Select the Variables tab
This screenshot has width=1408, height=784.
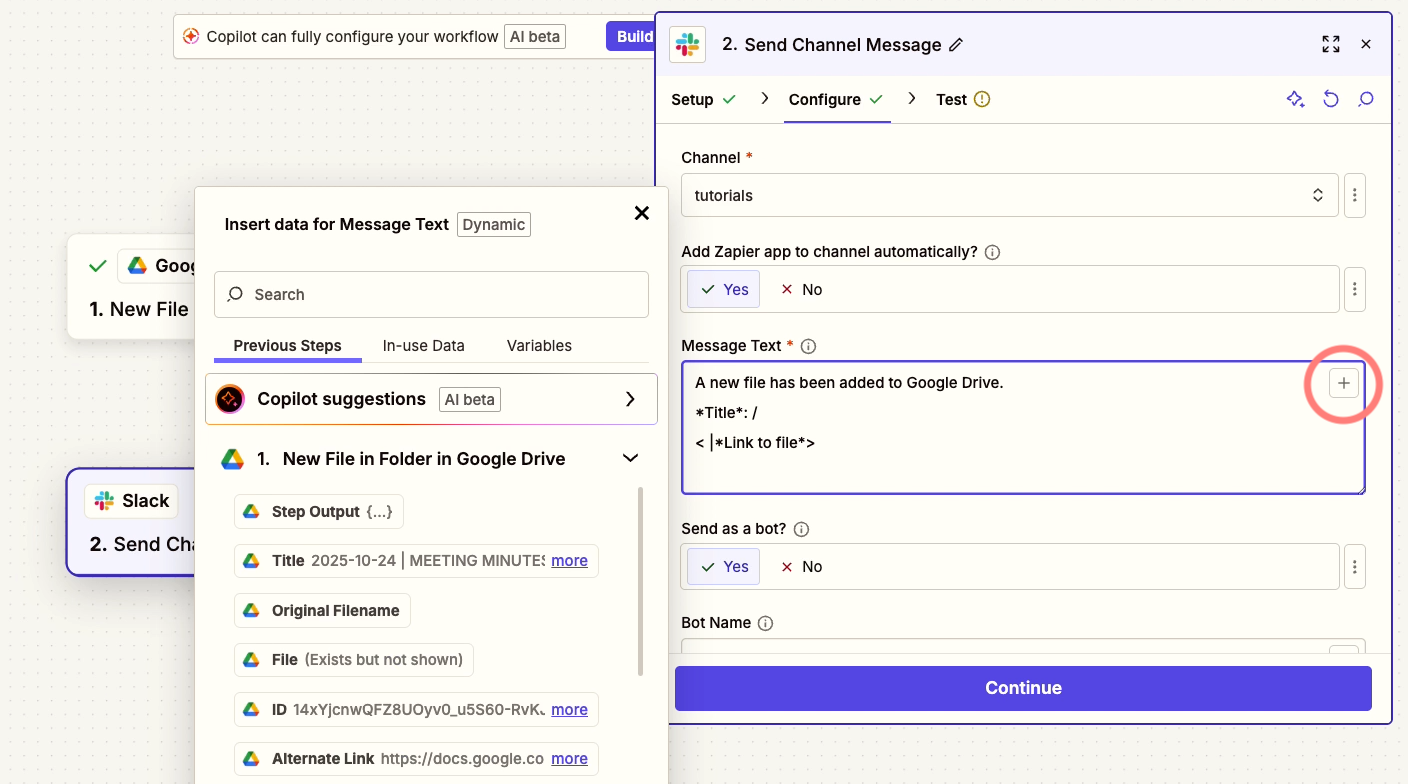[539, 346]
